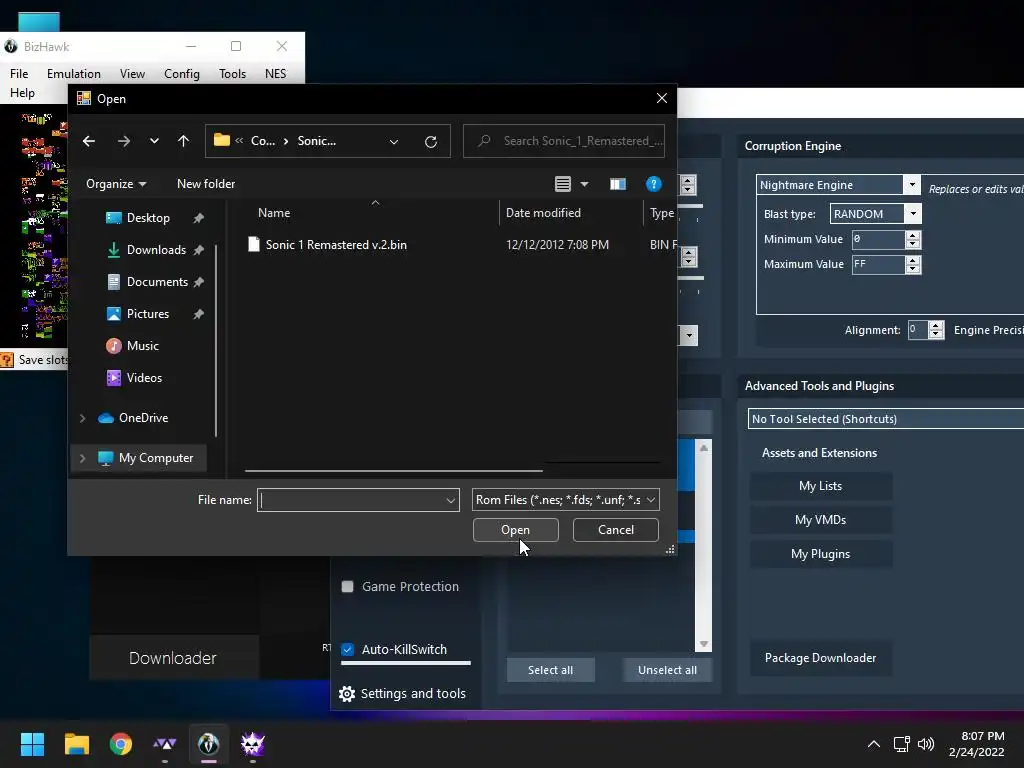Open the Organize dropdown menu

tap(116, 184)
